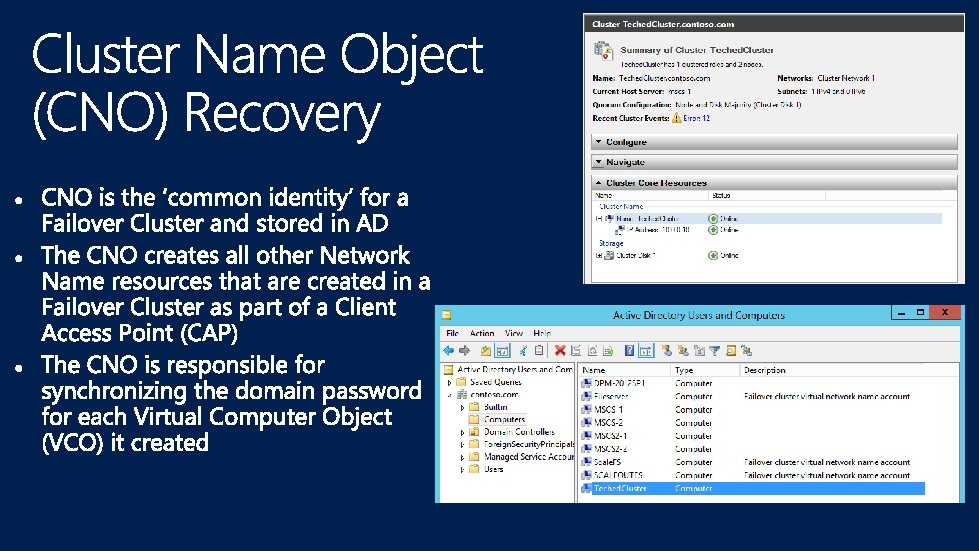979x551 pixels.
Task: Expand the Builtin folder node
Action: point(462,407)
